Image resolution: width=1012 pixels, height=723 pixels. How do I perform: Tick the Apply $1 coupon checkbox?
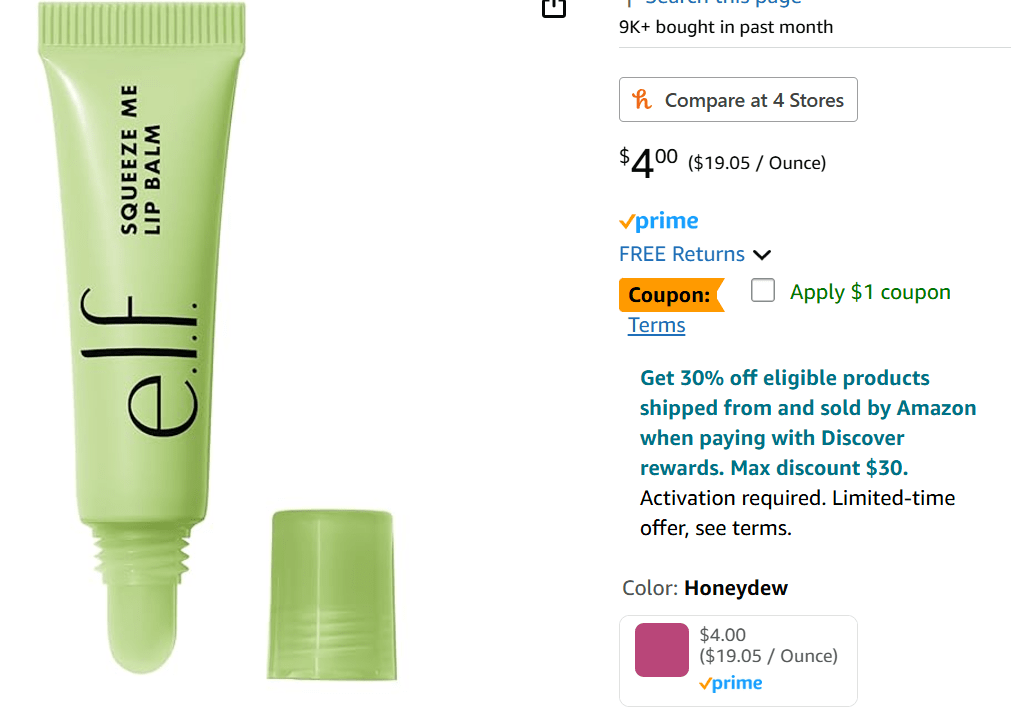click(x=762, y=290)
